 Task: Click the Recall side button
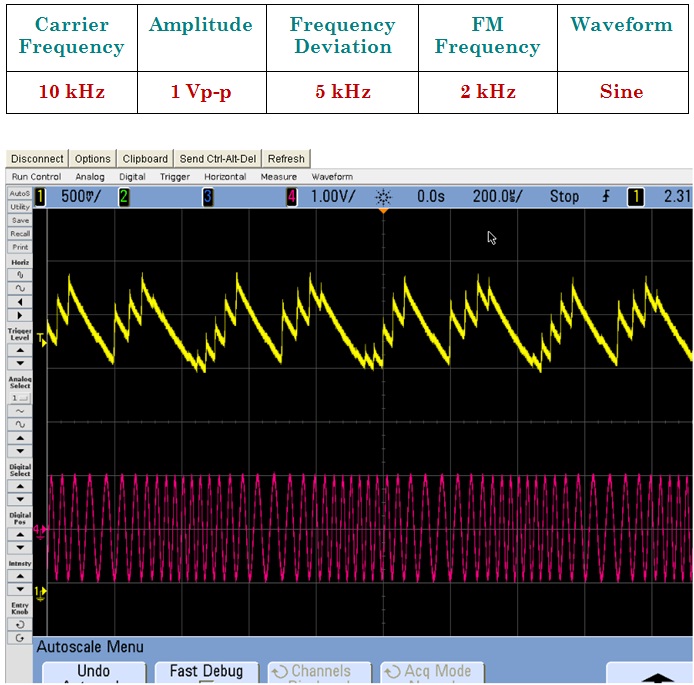19,234
